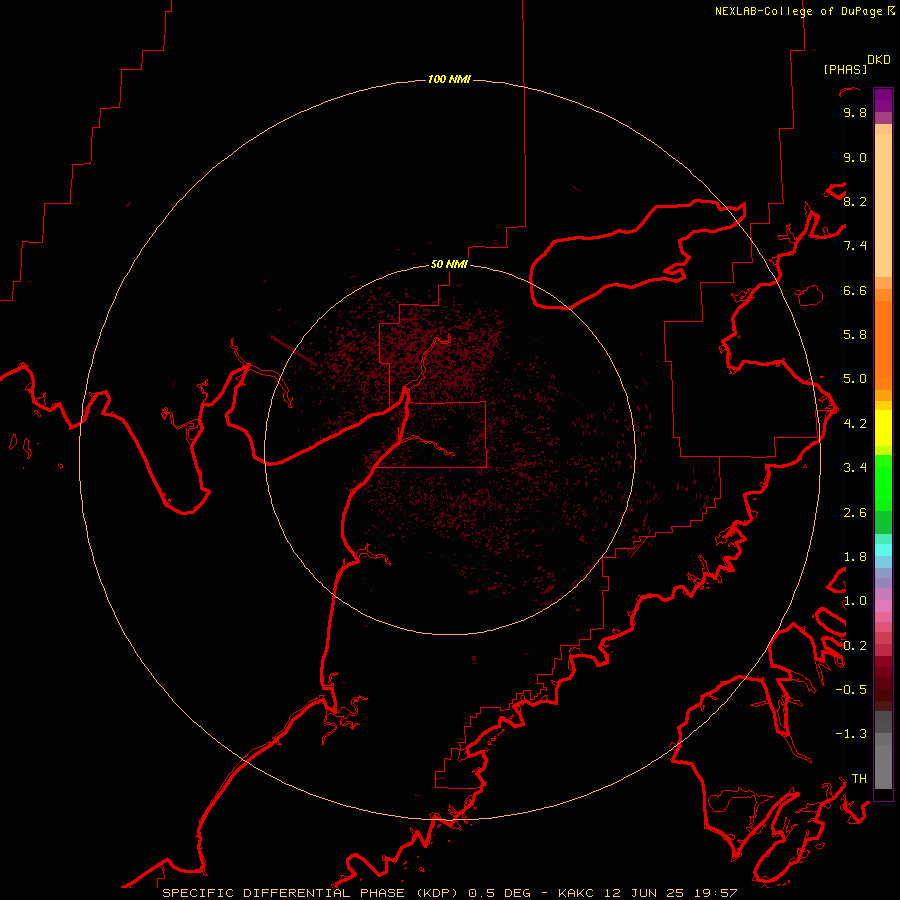The height and width of the screenshot is (900, 900).
Task: Click the 19:57 timestamp
Action: tap(714, 893)
